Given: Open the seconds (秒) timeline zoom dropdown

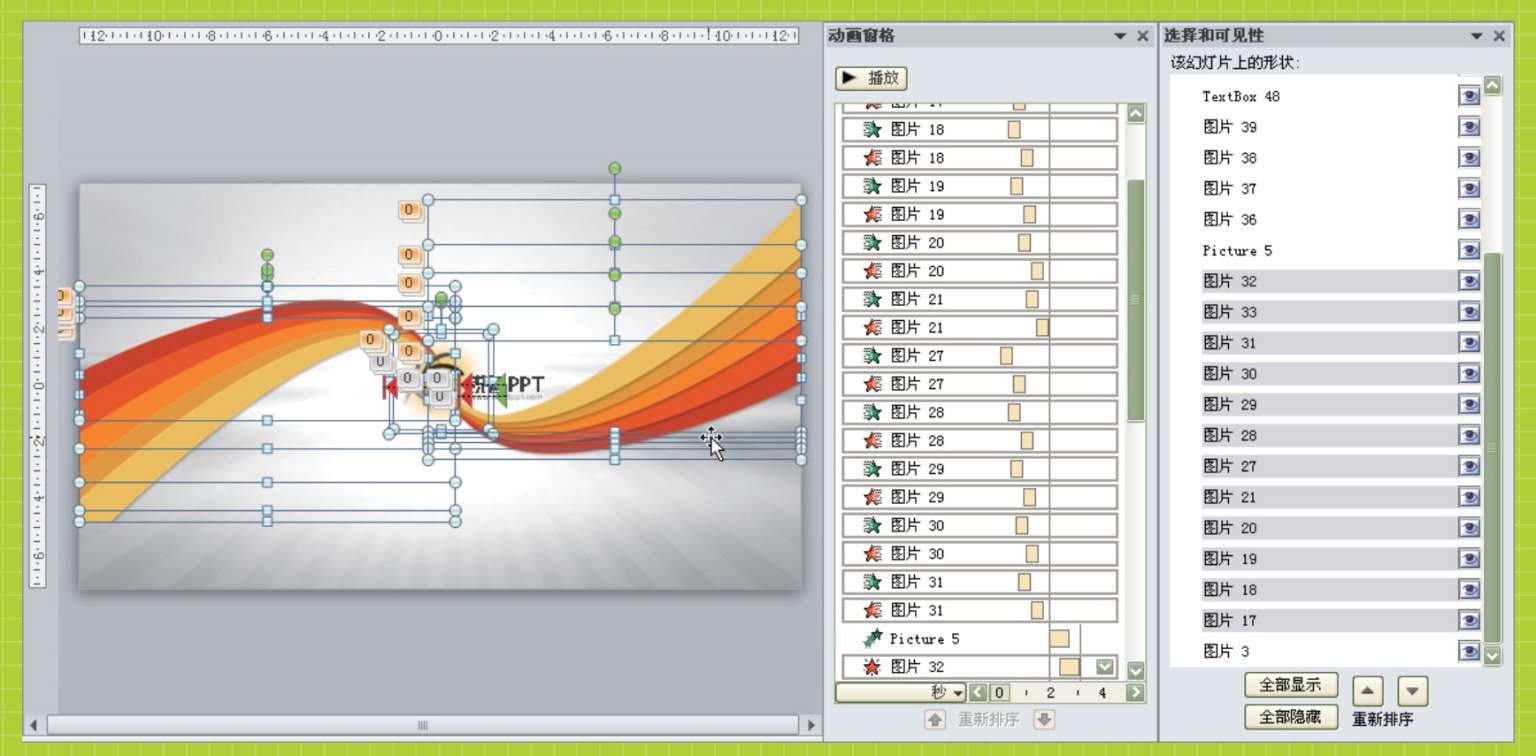Looking at the screenshot, I should tap(958, 693).
